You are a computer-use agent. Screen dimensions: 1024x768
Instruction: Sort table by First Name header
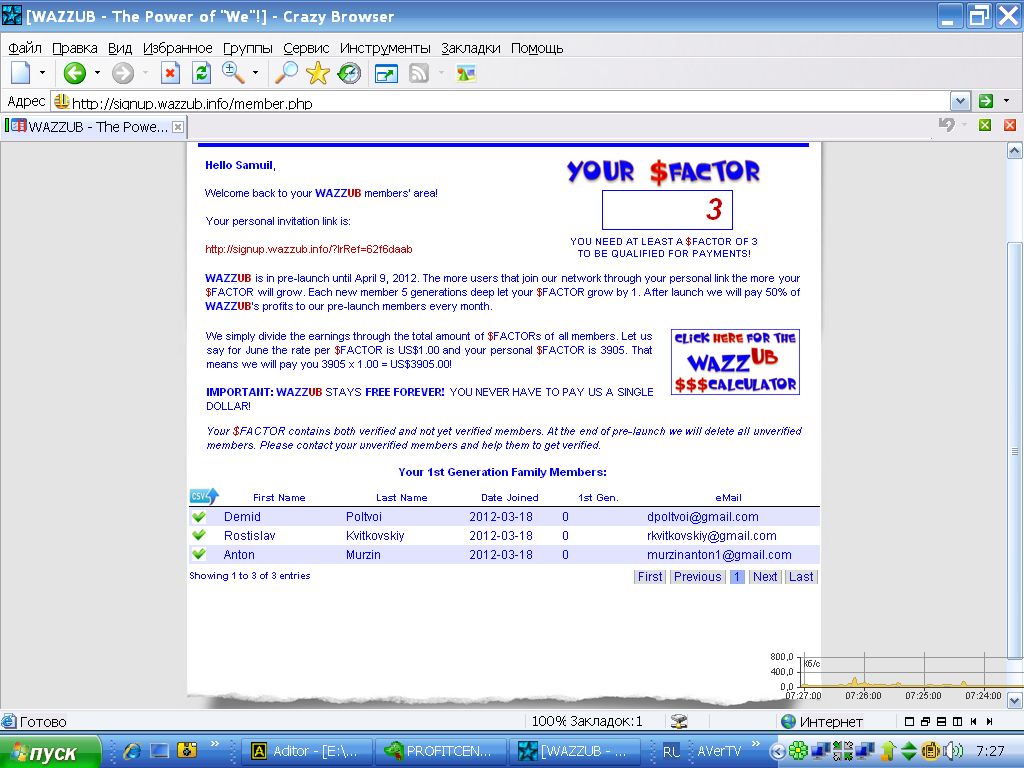(279, 498)
